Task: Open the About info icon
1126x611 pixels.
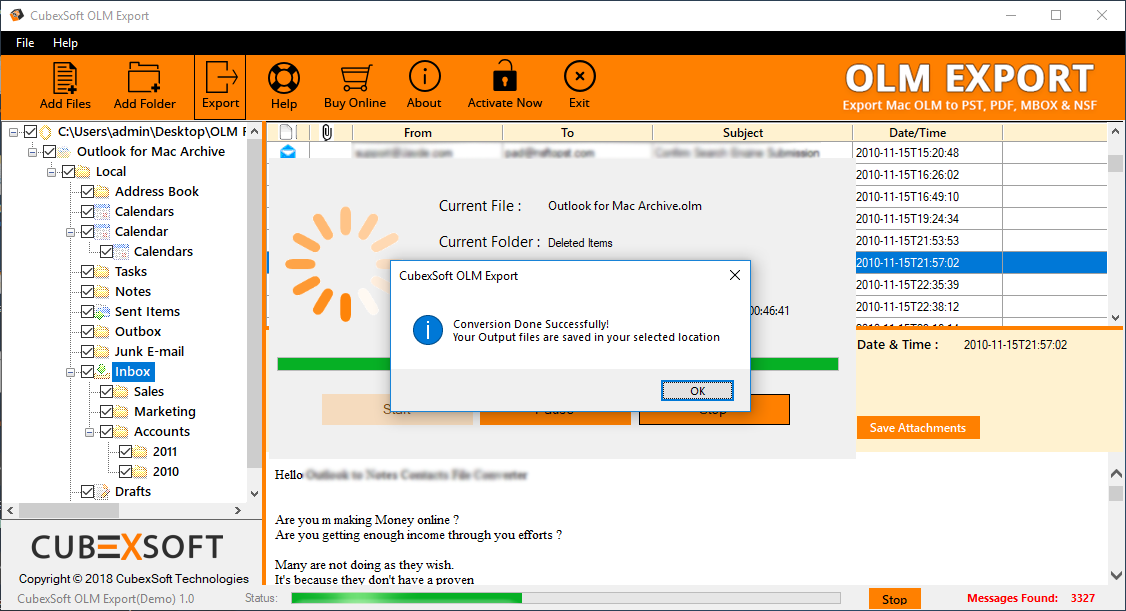Action: [424, 76]
